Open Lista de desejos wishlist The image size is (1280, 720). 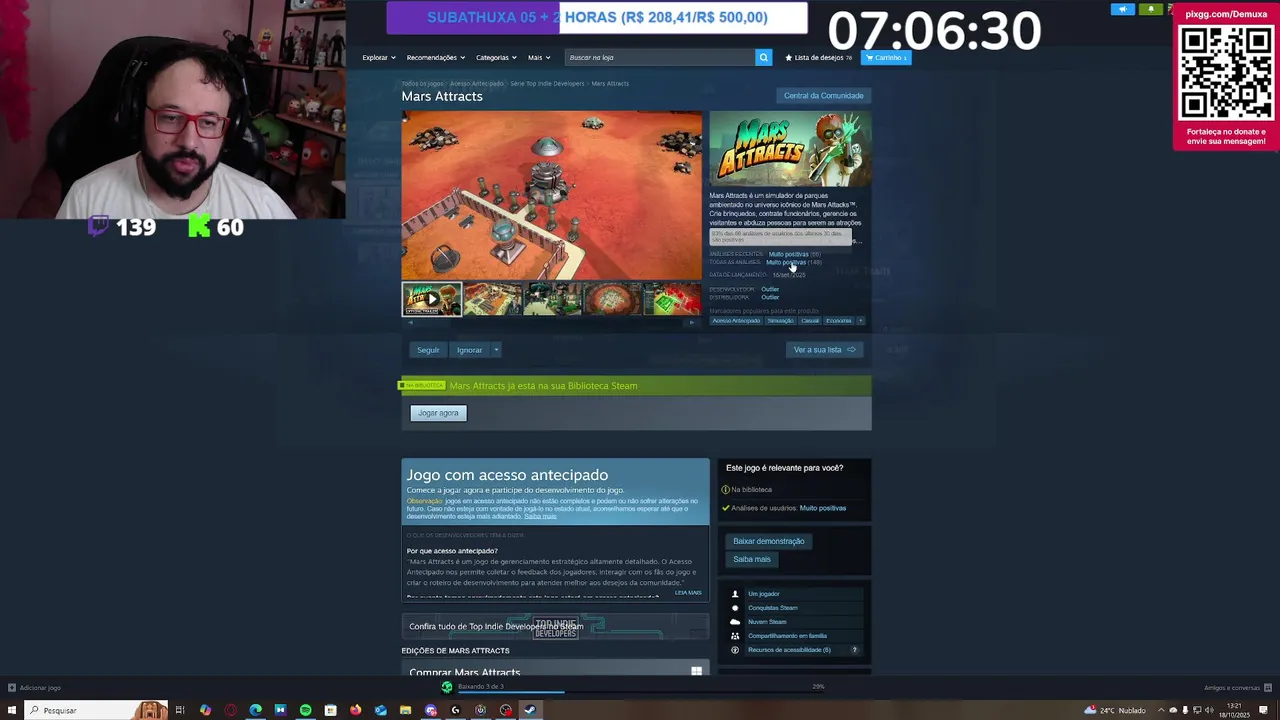[x=819, y=57]
